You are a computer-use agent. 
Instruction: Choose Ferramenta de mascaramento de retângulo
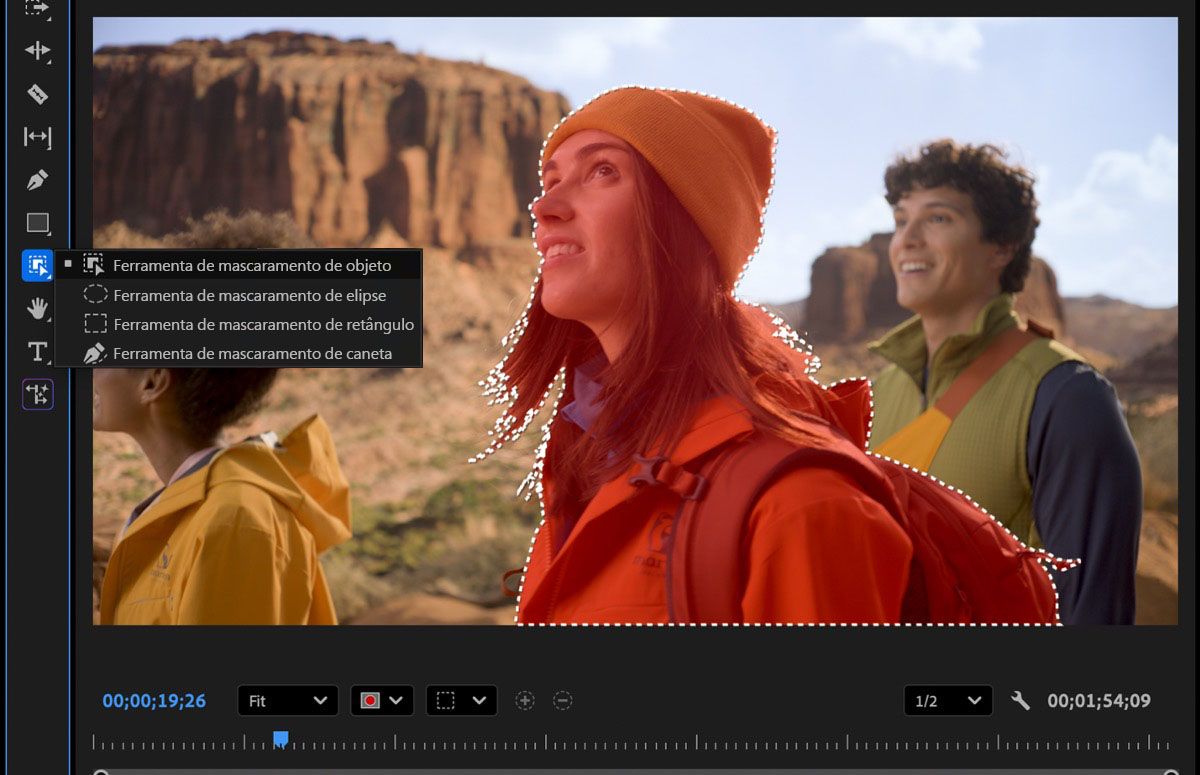(238, 324)
